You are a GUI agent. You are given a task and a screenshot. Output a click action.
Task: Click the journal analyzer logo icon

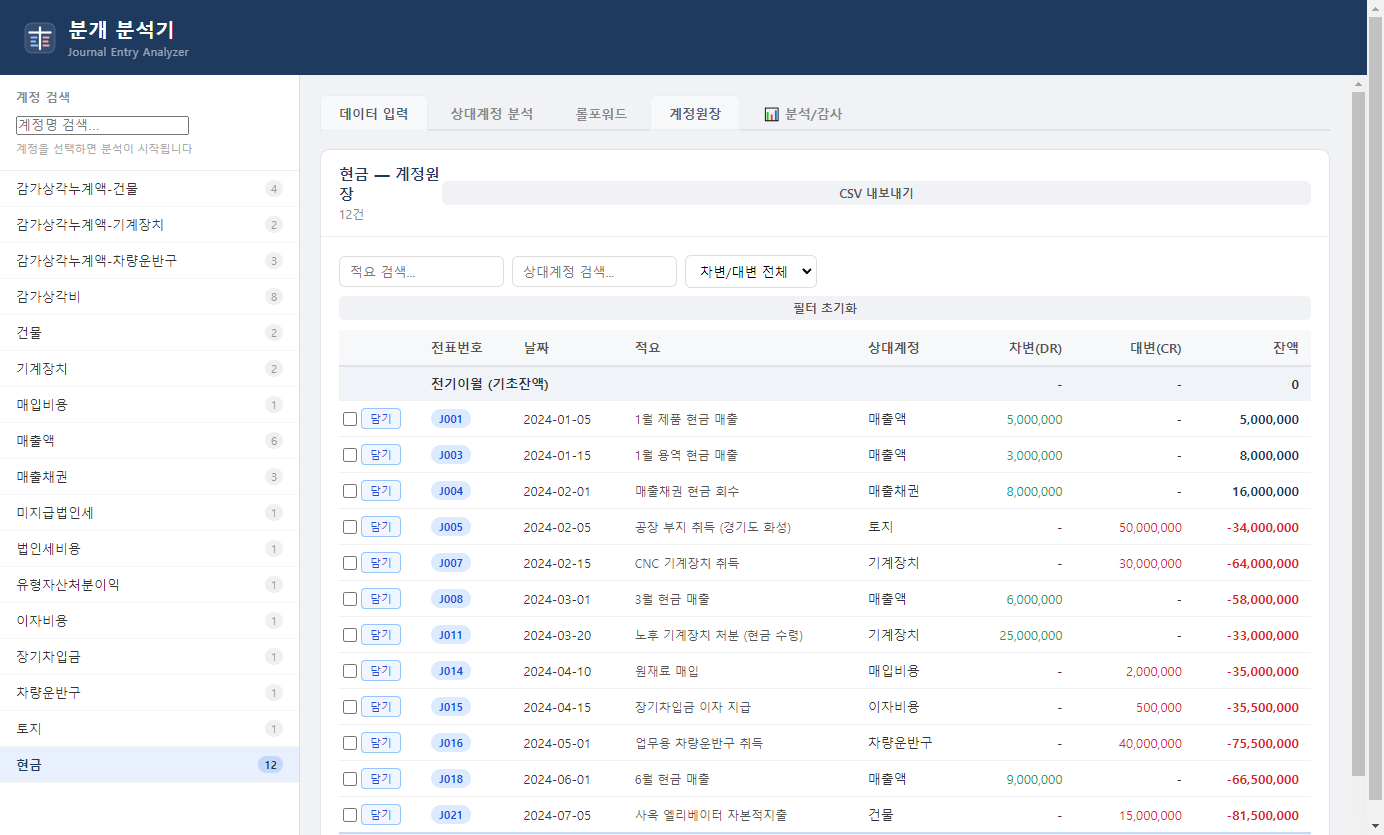coord(40,38)
